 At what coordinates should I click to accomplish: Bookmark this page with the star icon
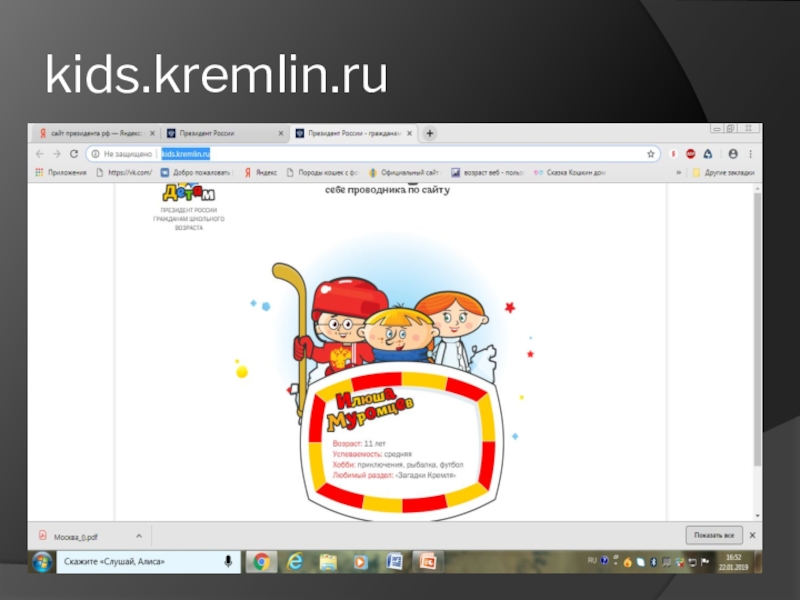coord(651,154)
